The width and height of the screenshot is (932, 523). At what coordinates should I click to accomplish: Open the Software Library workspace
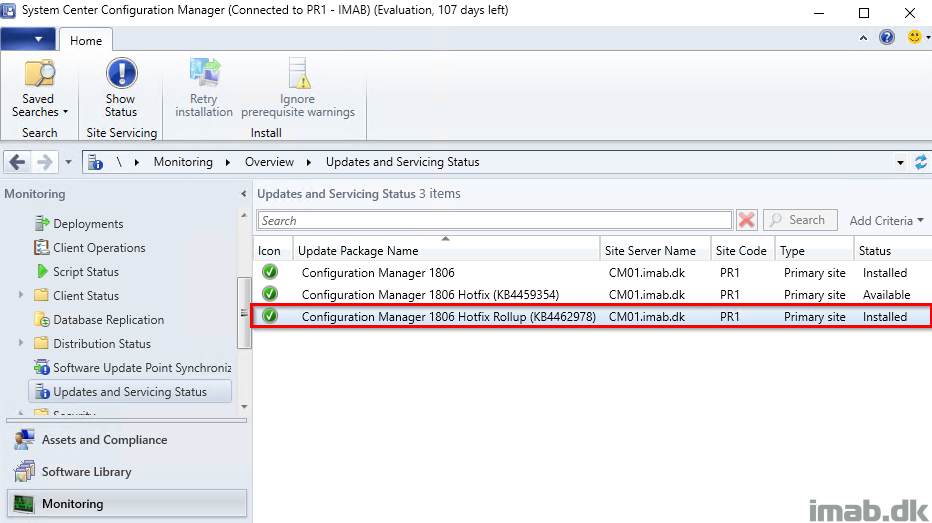point(127,472)
